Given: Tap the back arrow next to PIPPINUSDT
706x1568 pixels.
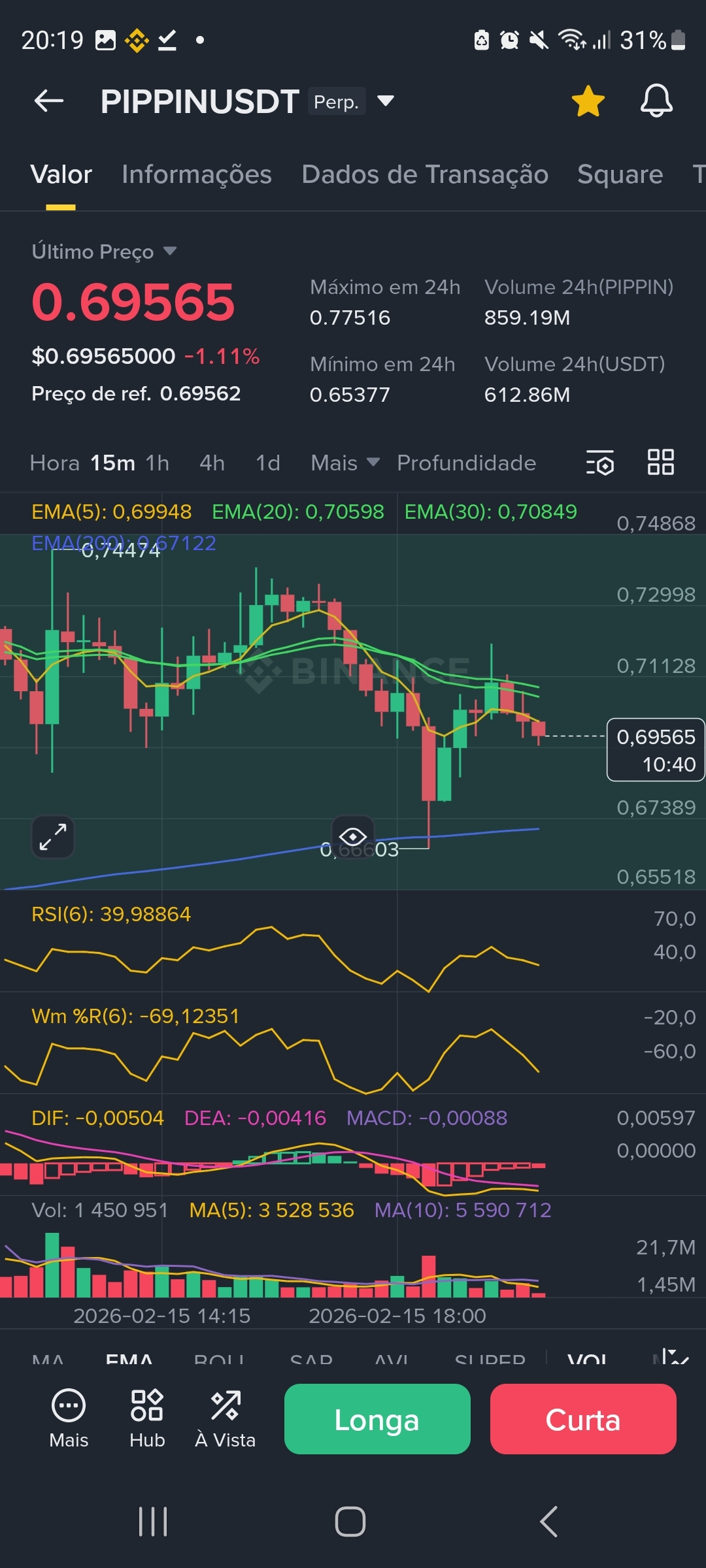Looking at the screenshot, I should pos(49,101).
